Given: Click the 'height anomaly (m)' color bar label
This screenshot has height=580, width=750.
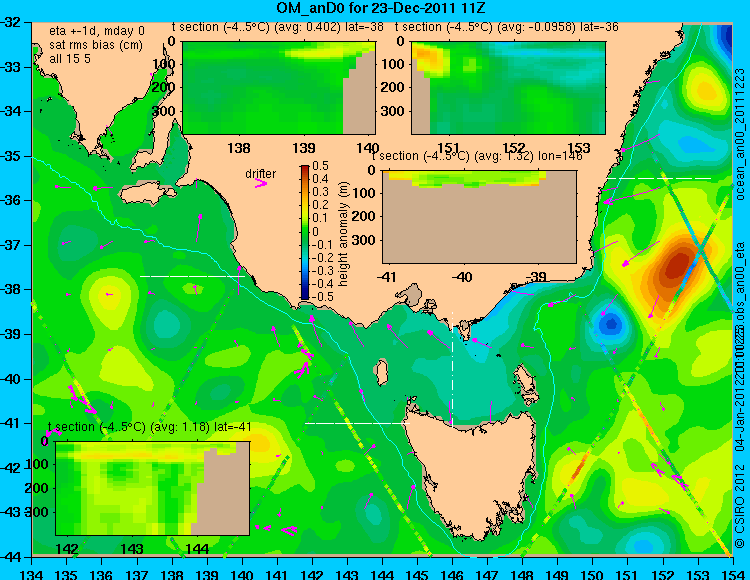Looking at the screenshot, I should pos(342,234).
